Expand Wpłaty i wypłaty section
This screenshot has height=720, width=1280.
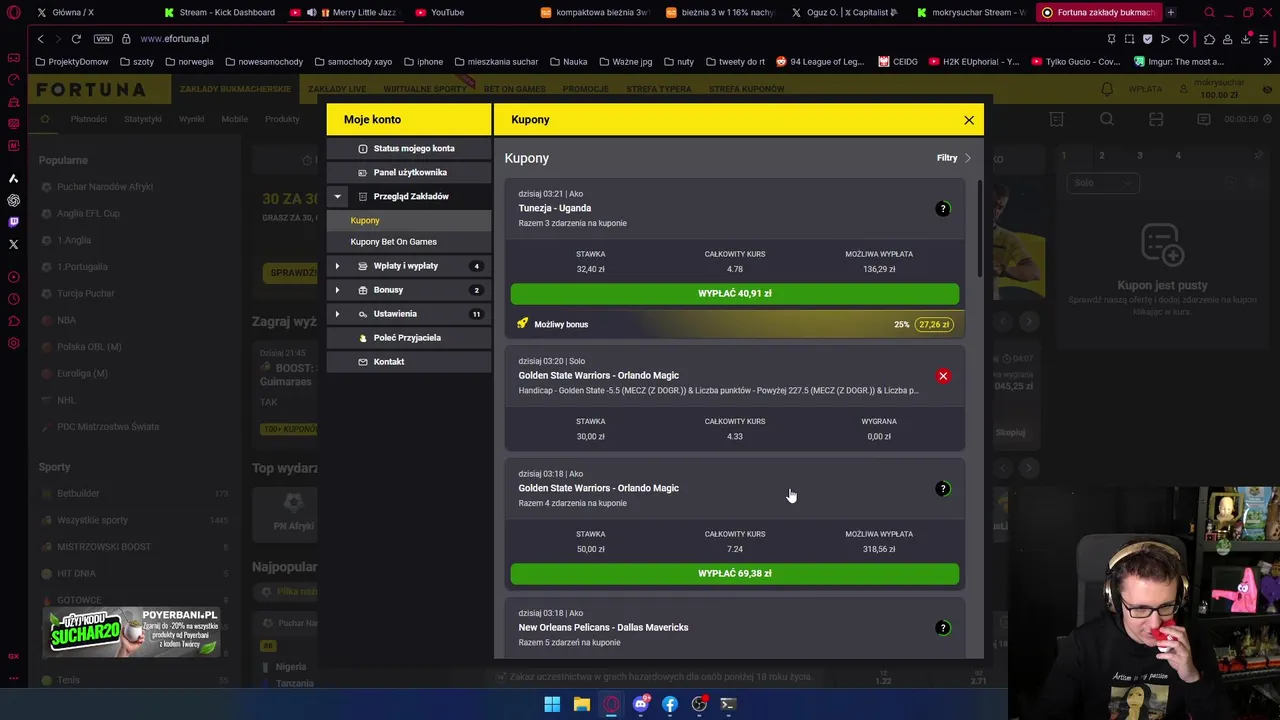[337, 266]
